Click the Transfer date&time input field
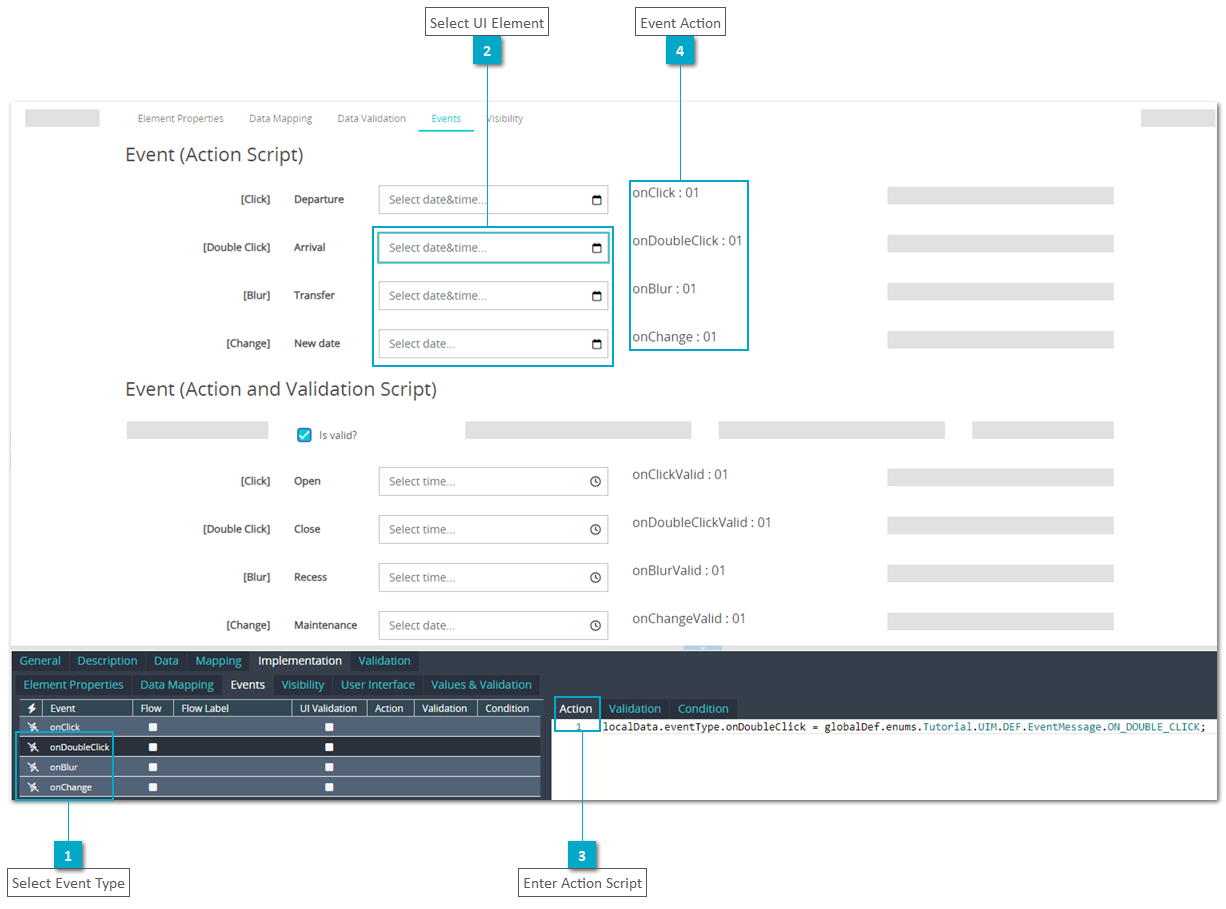 pyautogui.click(x=493, y=296)
